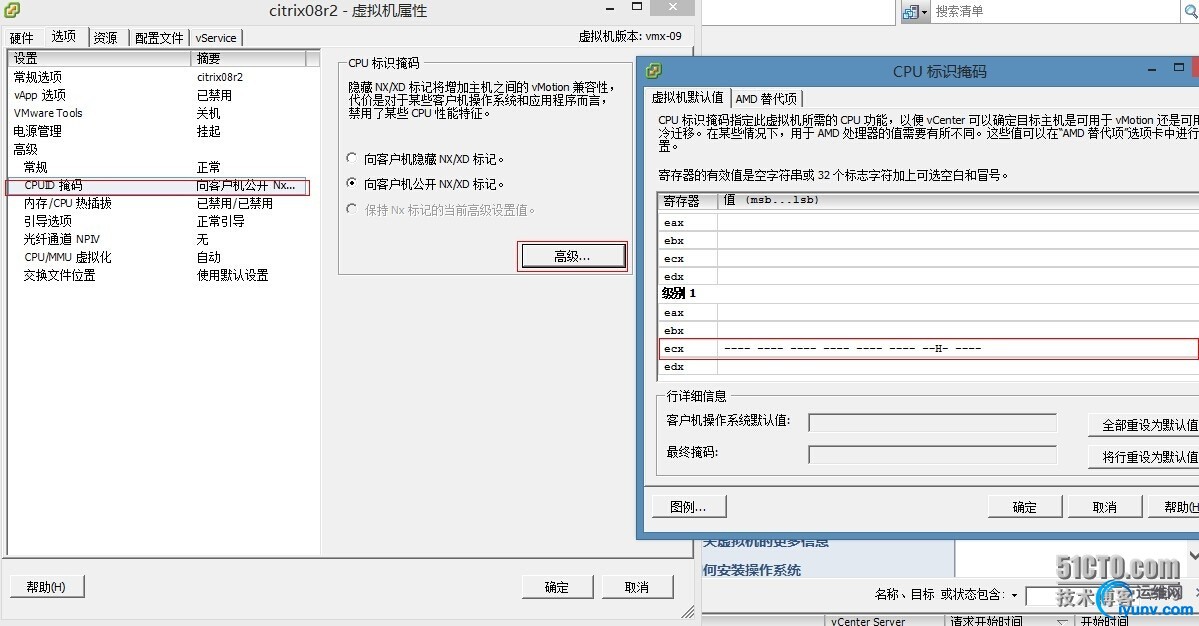Screen dimensions: 1199x626
Task: Select the CPUID 掩码 settings row
Action: 158,186
